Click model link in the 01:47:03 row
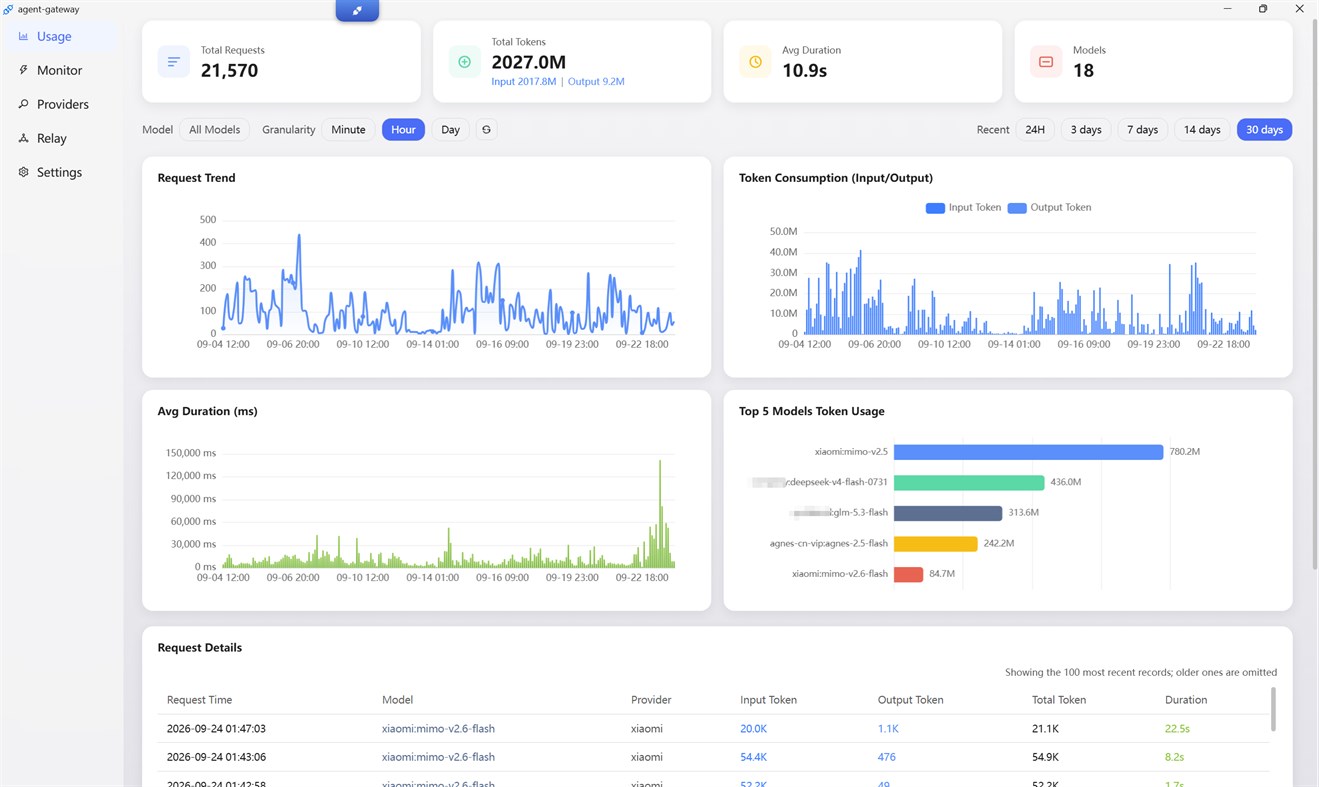 (x=438, y=729)
